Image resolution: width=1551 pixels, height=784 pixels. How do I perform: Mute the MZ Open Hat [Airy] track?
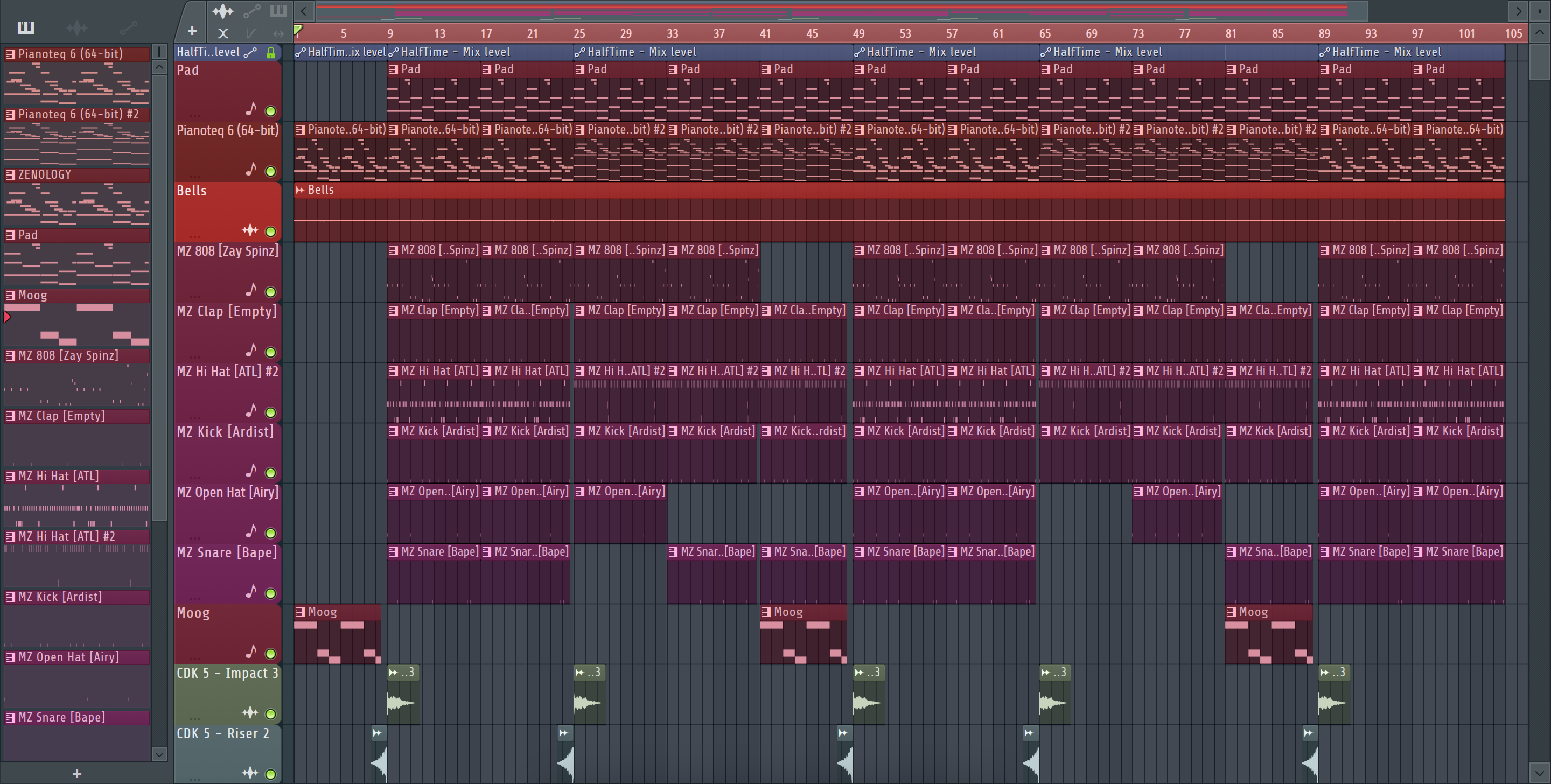point(271,533)
